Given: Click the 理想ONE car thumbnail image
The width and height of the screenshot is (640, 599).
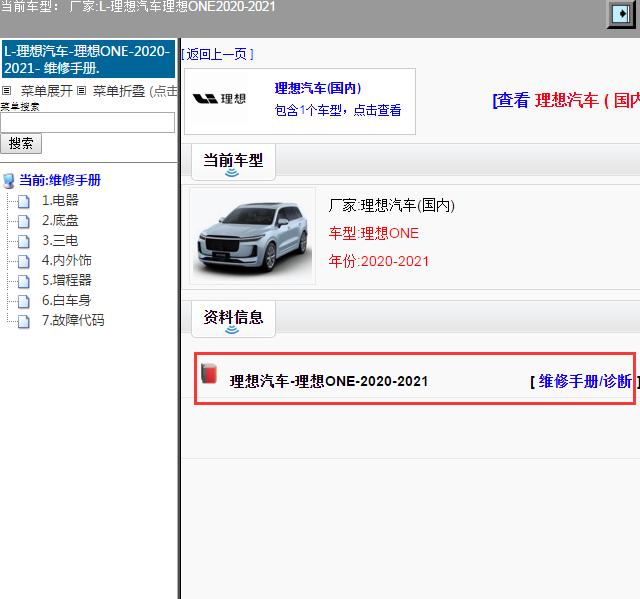Looking at the screenshot, I should (252, 236).
